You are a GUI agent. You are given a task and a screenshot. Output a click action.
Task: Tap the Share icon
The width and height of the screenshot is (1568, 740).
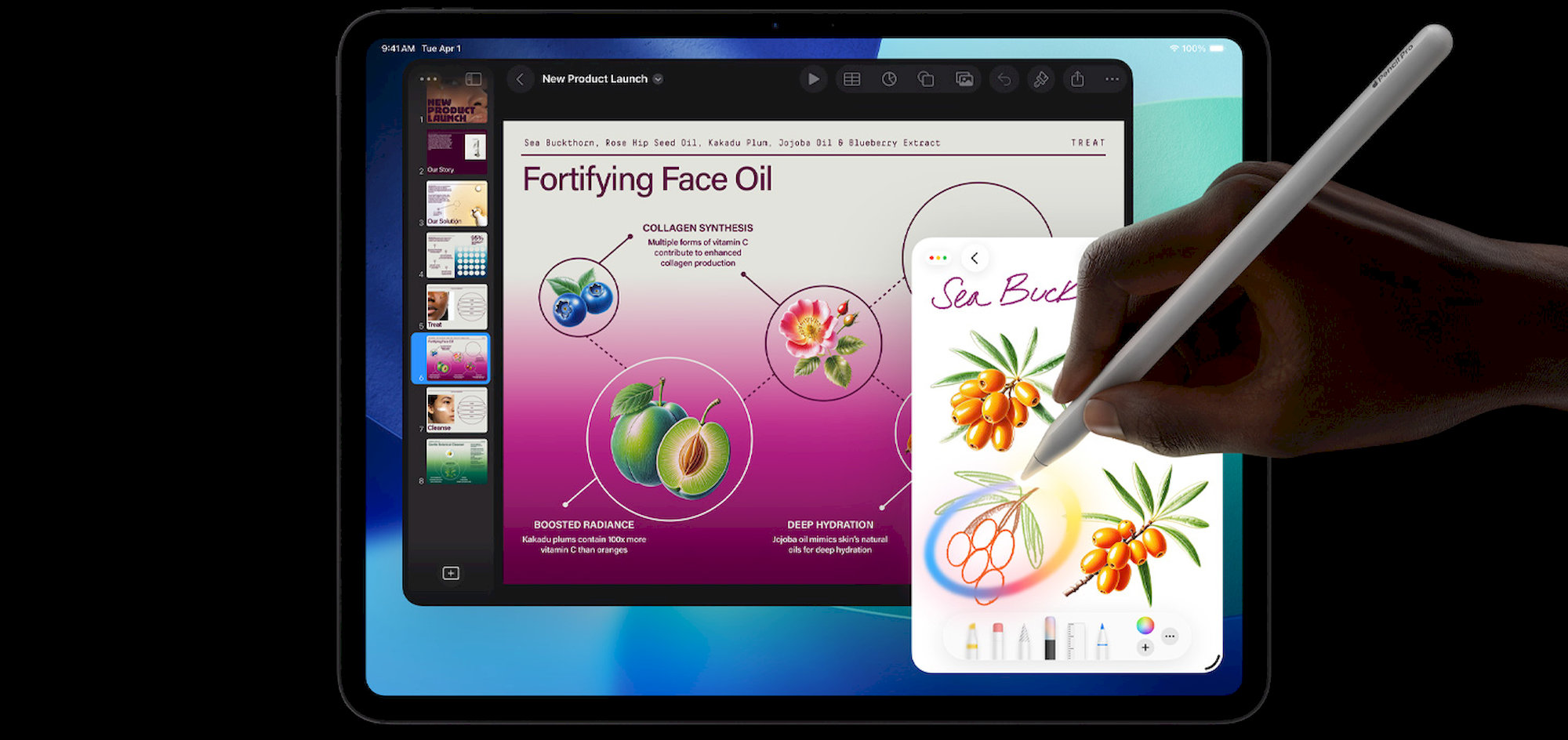(x=1077, y=79)
